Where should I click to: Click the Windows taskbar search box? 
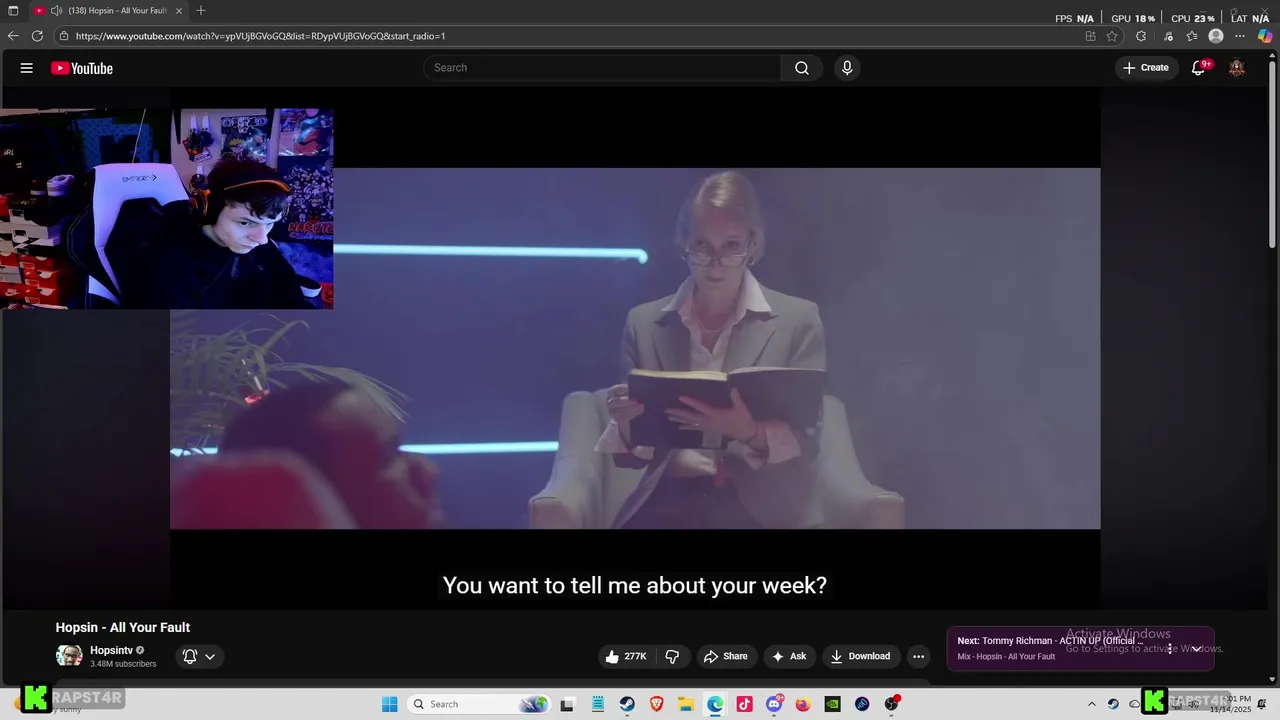[x=480, y=704]
